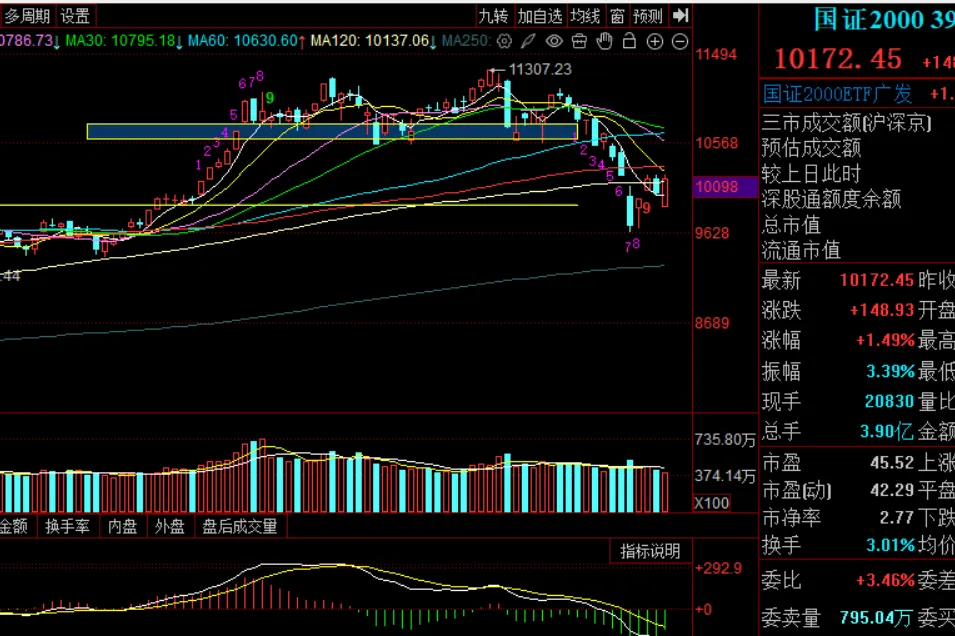
Task: Click the 较上日此时 row
Action: click(811, 174)
